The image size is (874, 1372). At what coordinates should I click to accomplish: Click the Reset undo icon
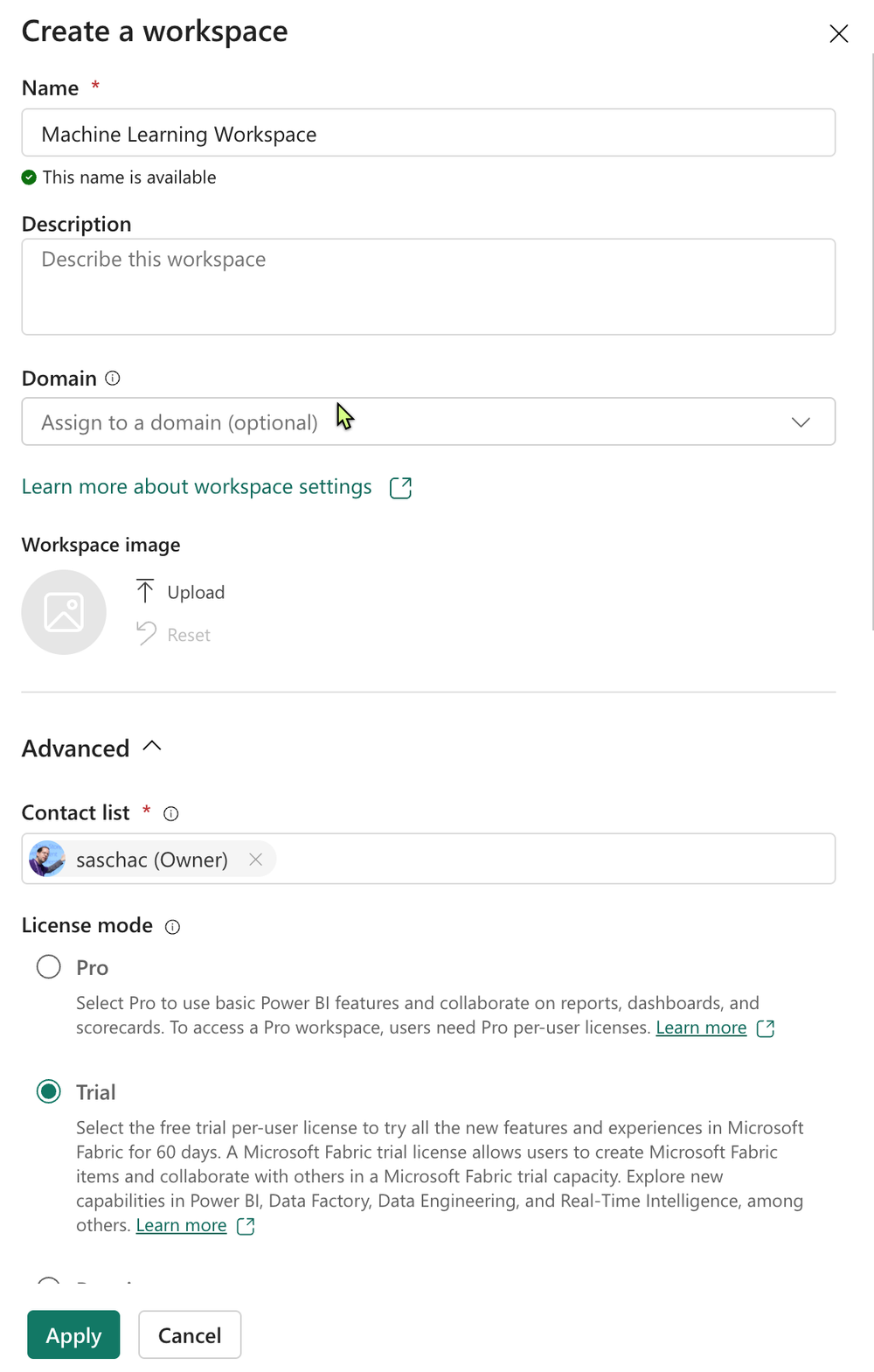(146, 634)
